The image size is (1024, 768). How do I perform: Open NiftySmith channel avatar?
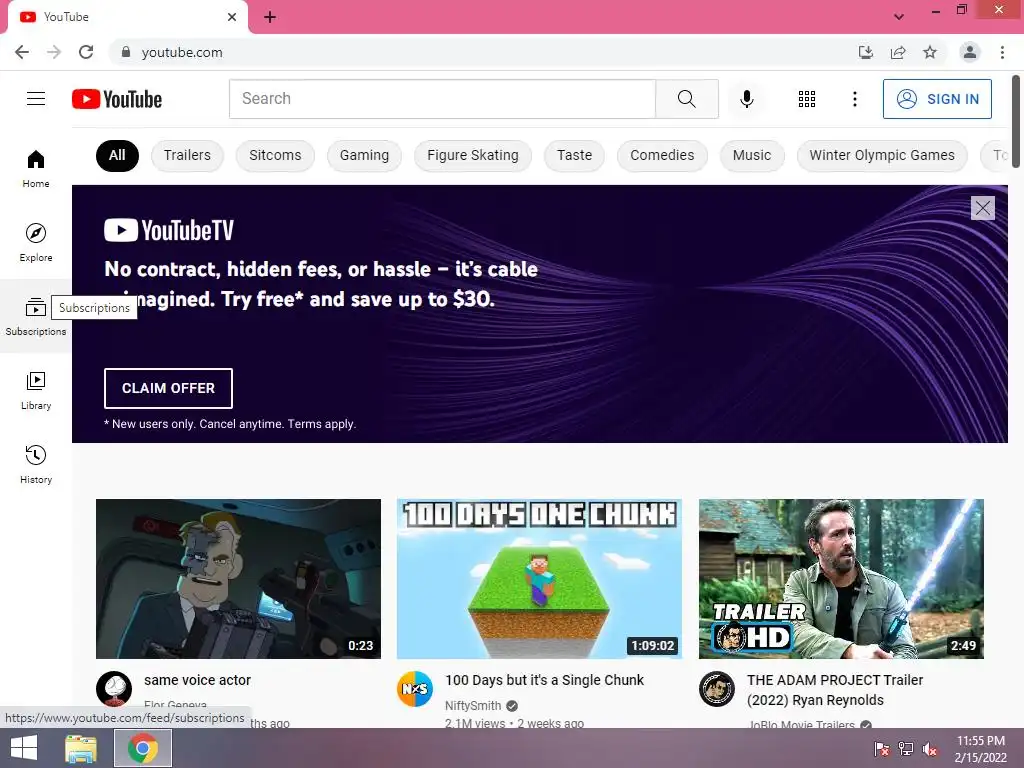[x=415, y=689]
